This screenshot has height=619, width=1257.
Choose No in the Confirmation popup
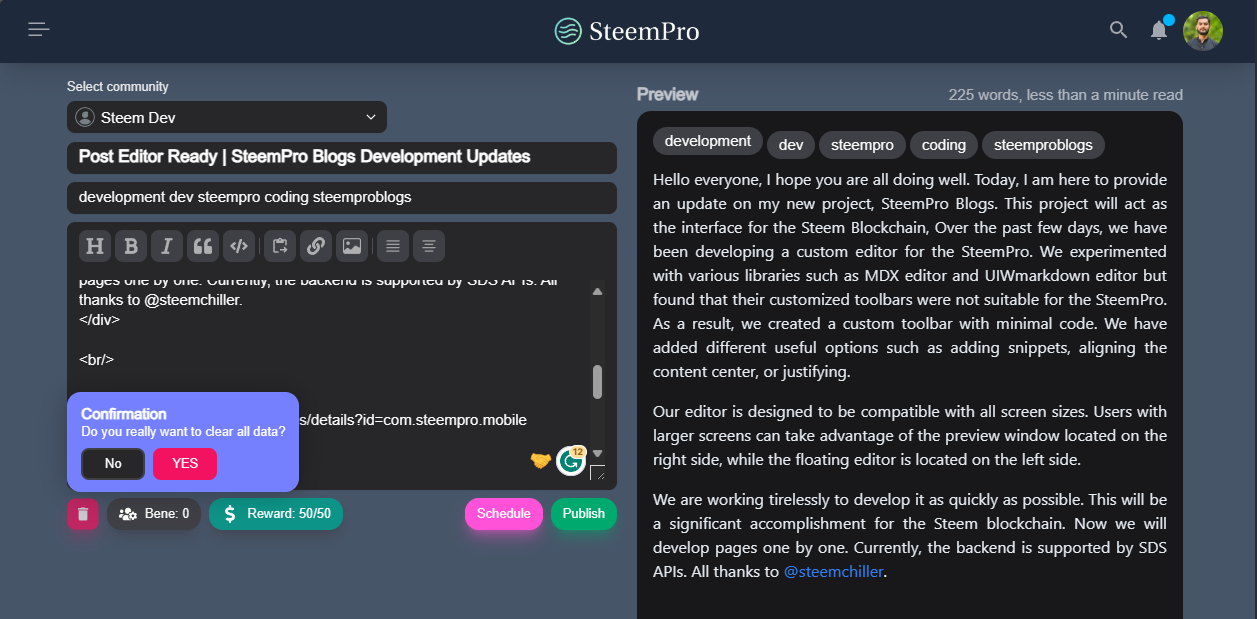tap(113, 464)
